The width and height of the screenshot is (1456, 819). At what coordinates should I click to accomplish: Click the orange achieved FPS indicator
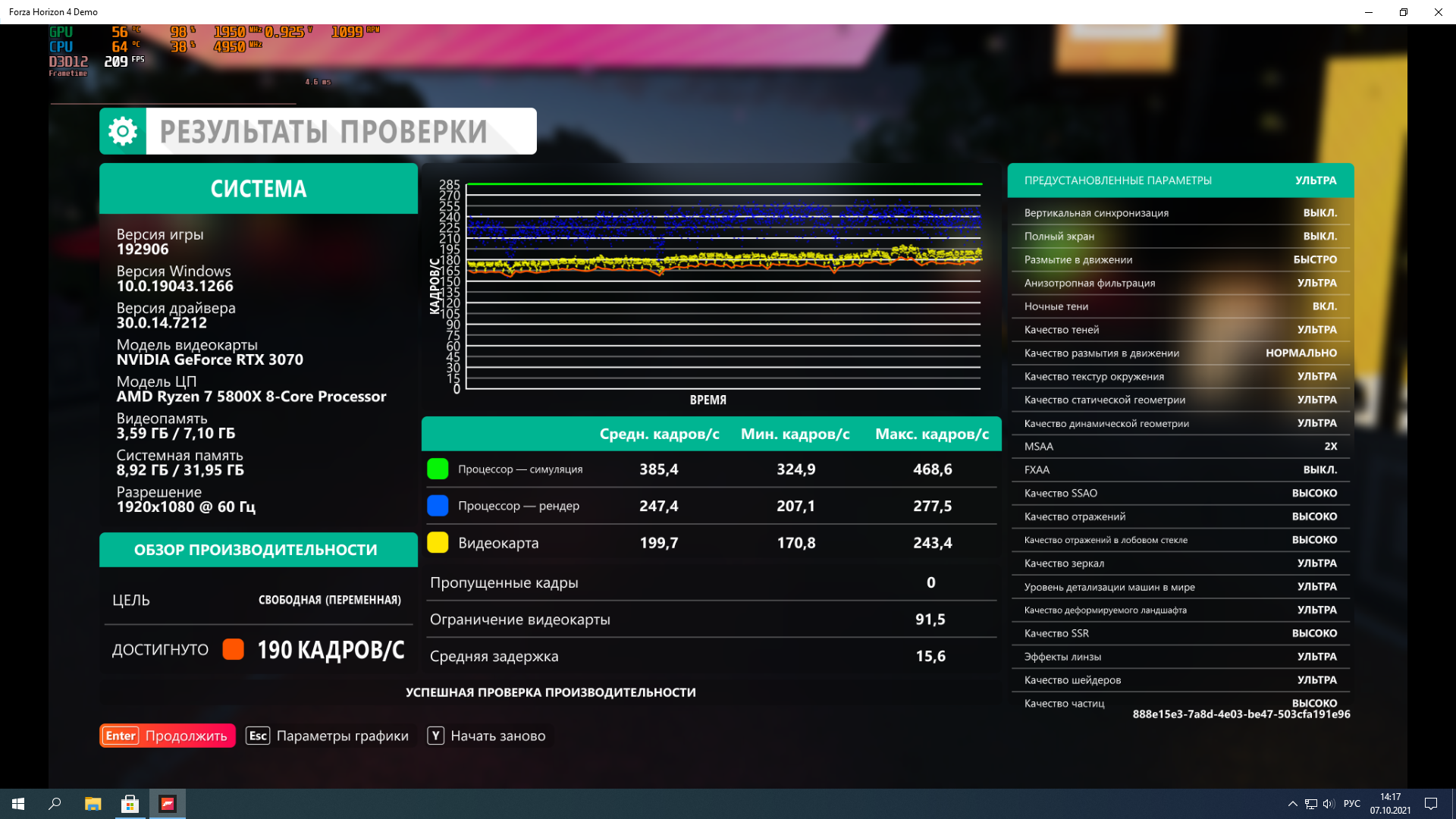click(233, 649)
